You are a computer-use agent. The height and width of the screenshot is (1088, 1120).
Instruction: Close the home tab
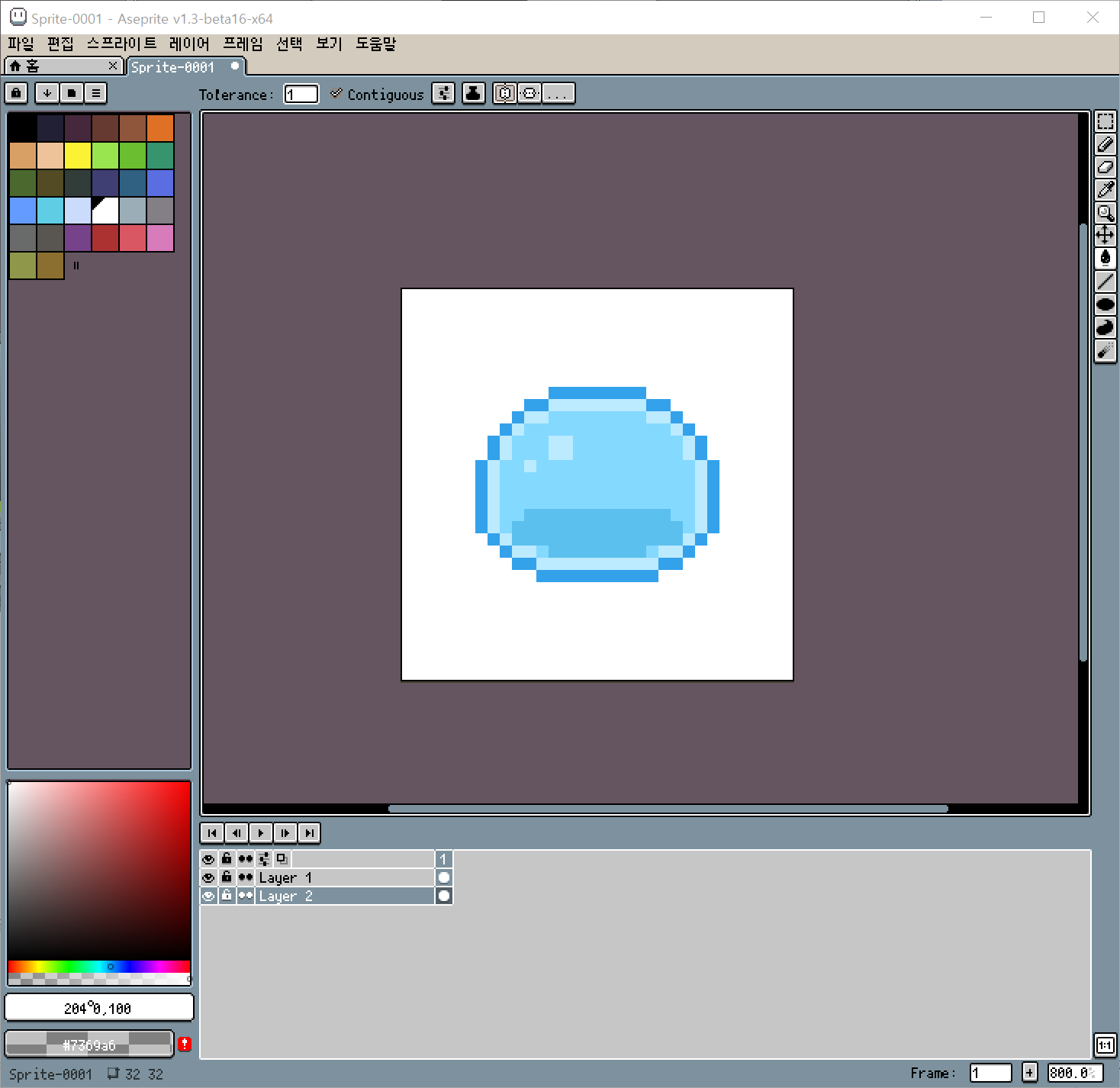pos(113,66)
